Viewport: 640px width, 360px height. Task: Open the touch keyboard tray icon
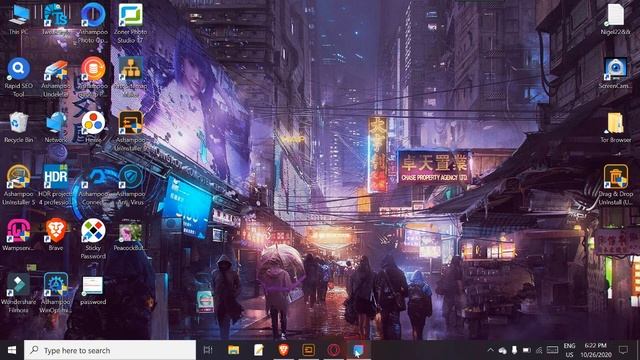pyautogui.click(x=552, y=350)
